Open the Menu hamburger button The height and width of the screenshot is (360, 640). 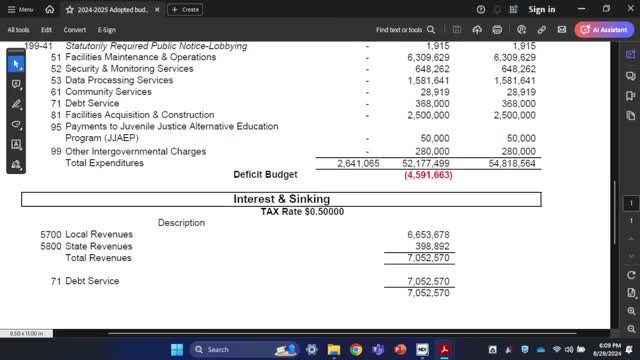click(x=20, y=9)
